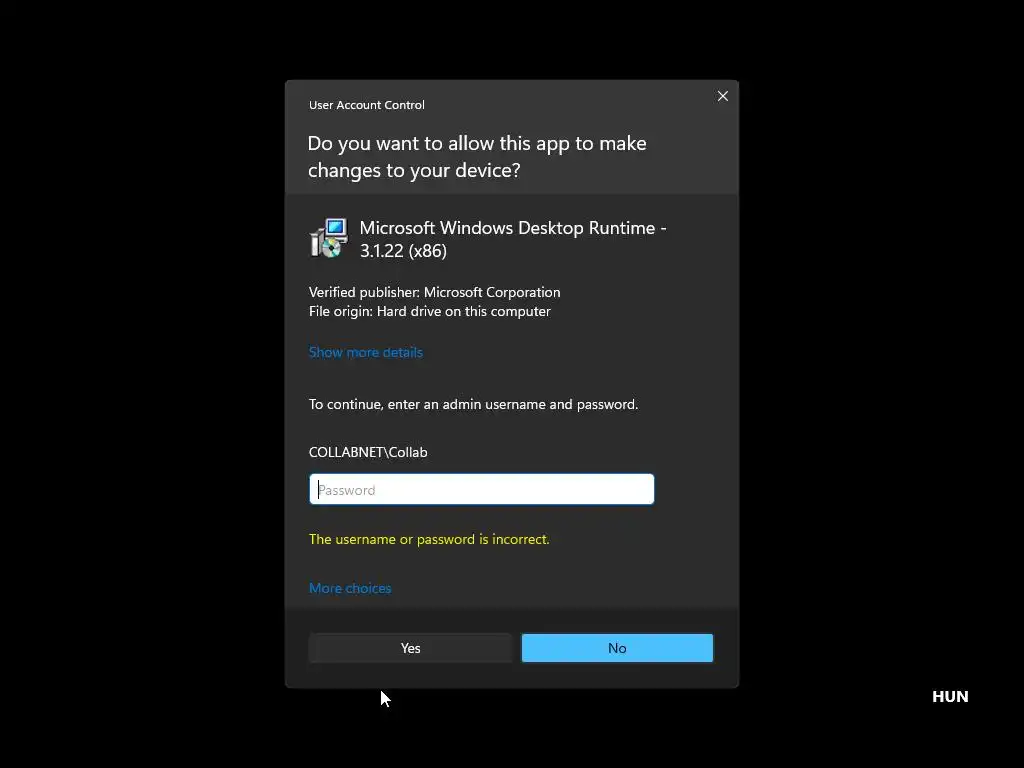Image resolution: width=1024 pixels, height=768 pixels.
Task: Click the User Account Control title text
Action: pyautogui.click(x=366, y=105)
